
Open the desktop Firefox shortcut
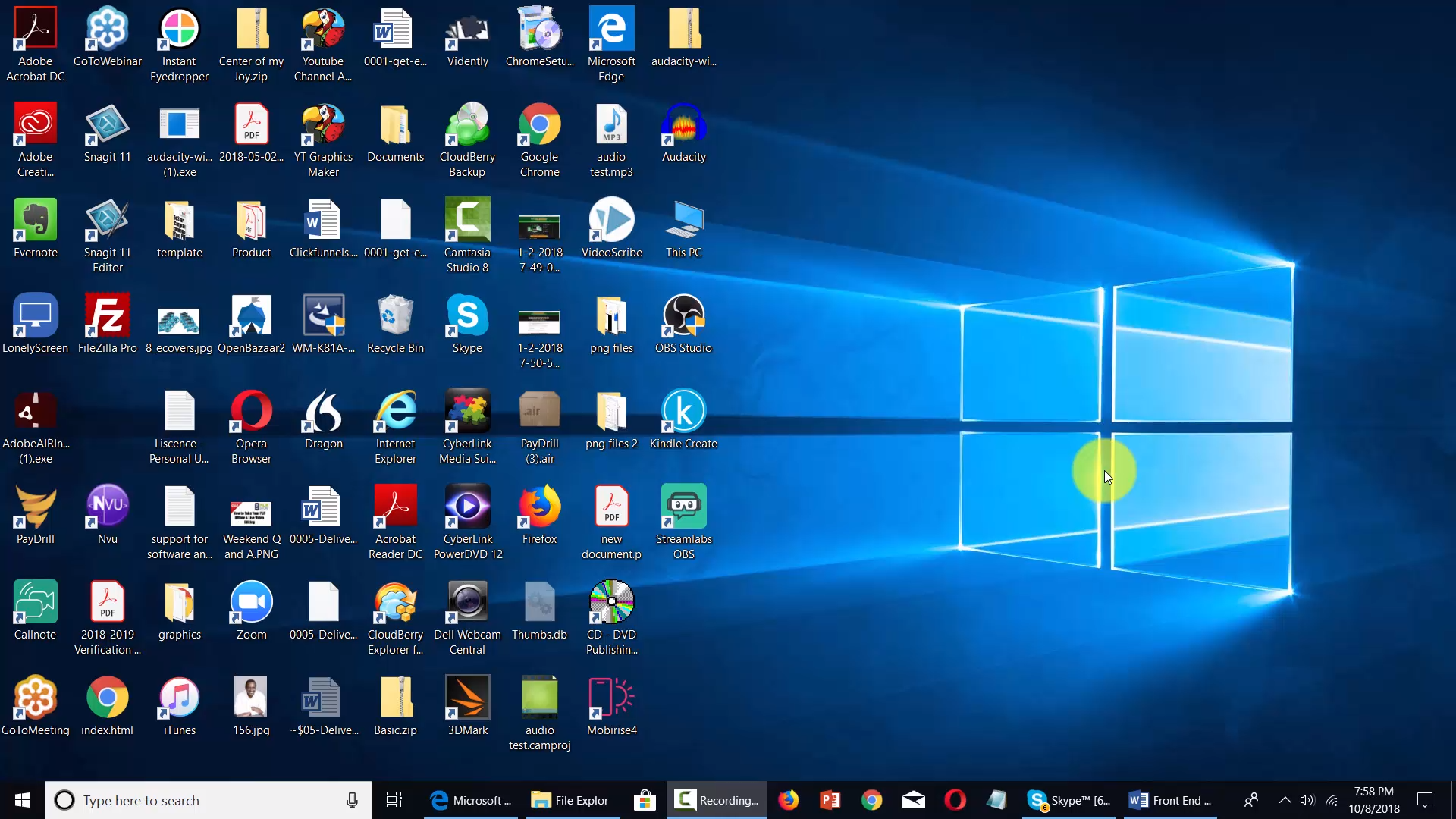click(539, 514)
